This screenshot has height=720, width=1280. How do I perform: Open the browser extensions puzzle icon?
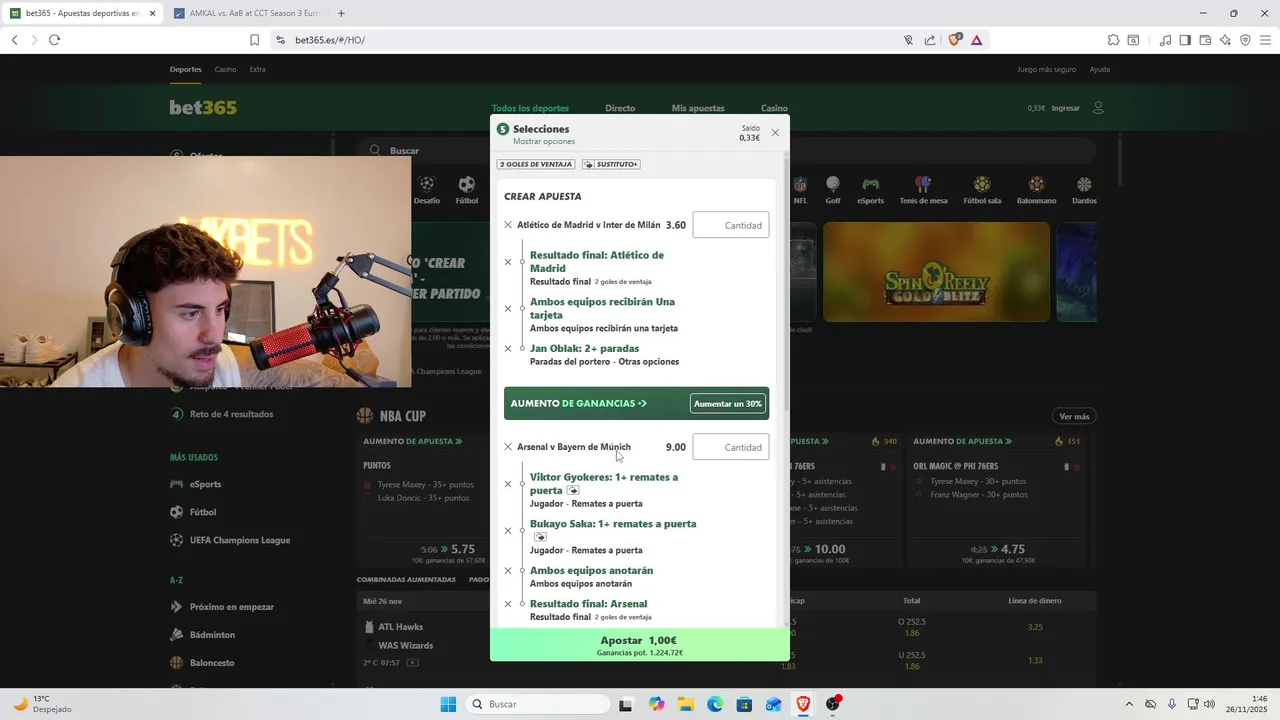click(x=1113, y=40)
